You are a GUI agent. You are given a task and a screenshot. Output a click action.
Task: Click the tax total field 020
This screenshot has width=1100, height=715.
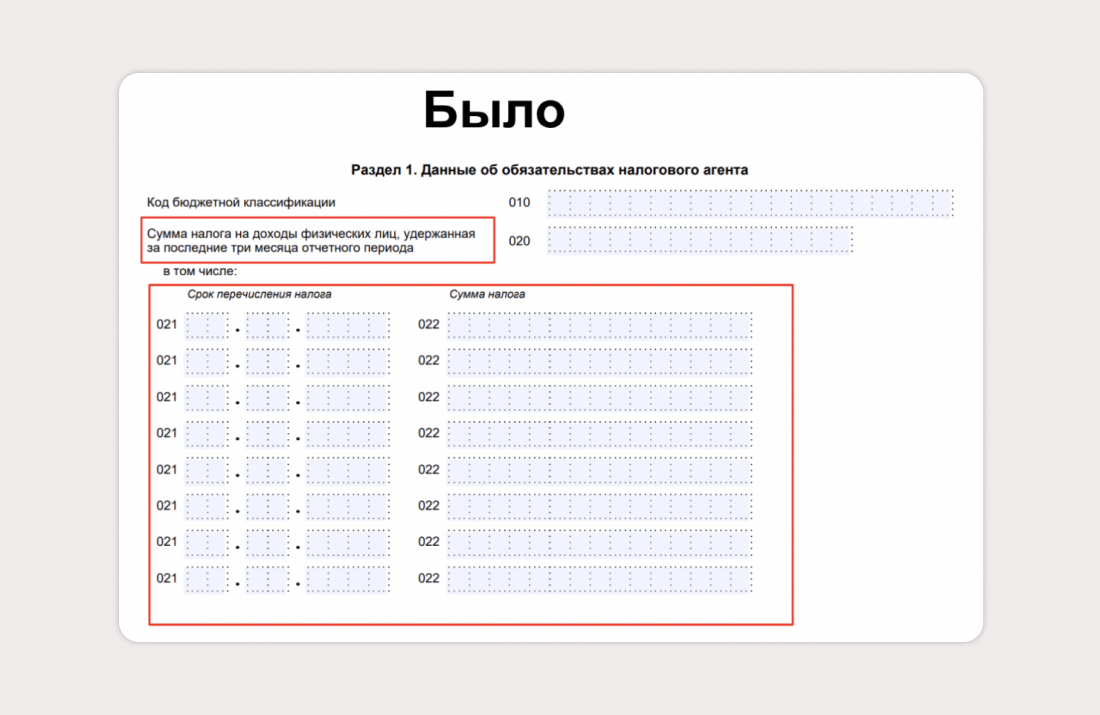point(700,240)
